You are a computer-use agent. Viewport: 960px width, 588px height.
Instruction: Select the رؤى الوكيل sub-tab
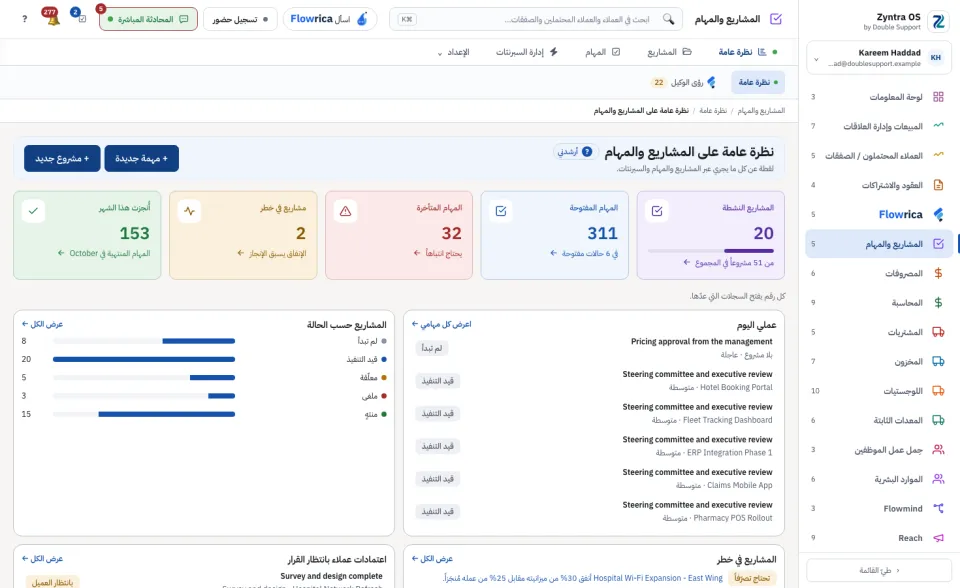click(683, 82)
